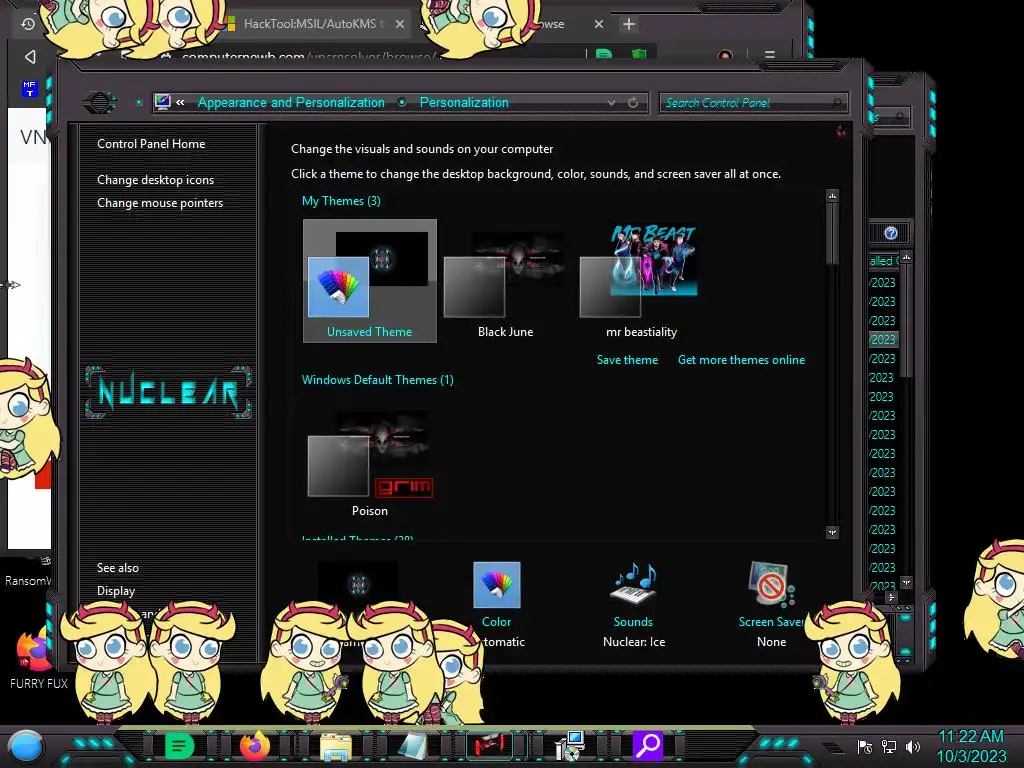The height and width of the screenshot is (768, 1024).
Task: Select the Unsaved Theme
Action: click(370, 281)
